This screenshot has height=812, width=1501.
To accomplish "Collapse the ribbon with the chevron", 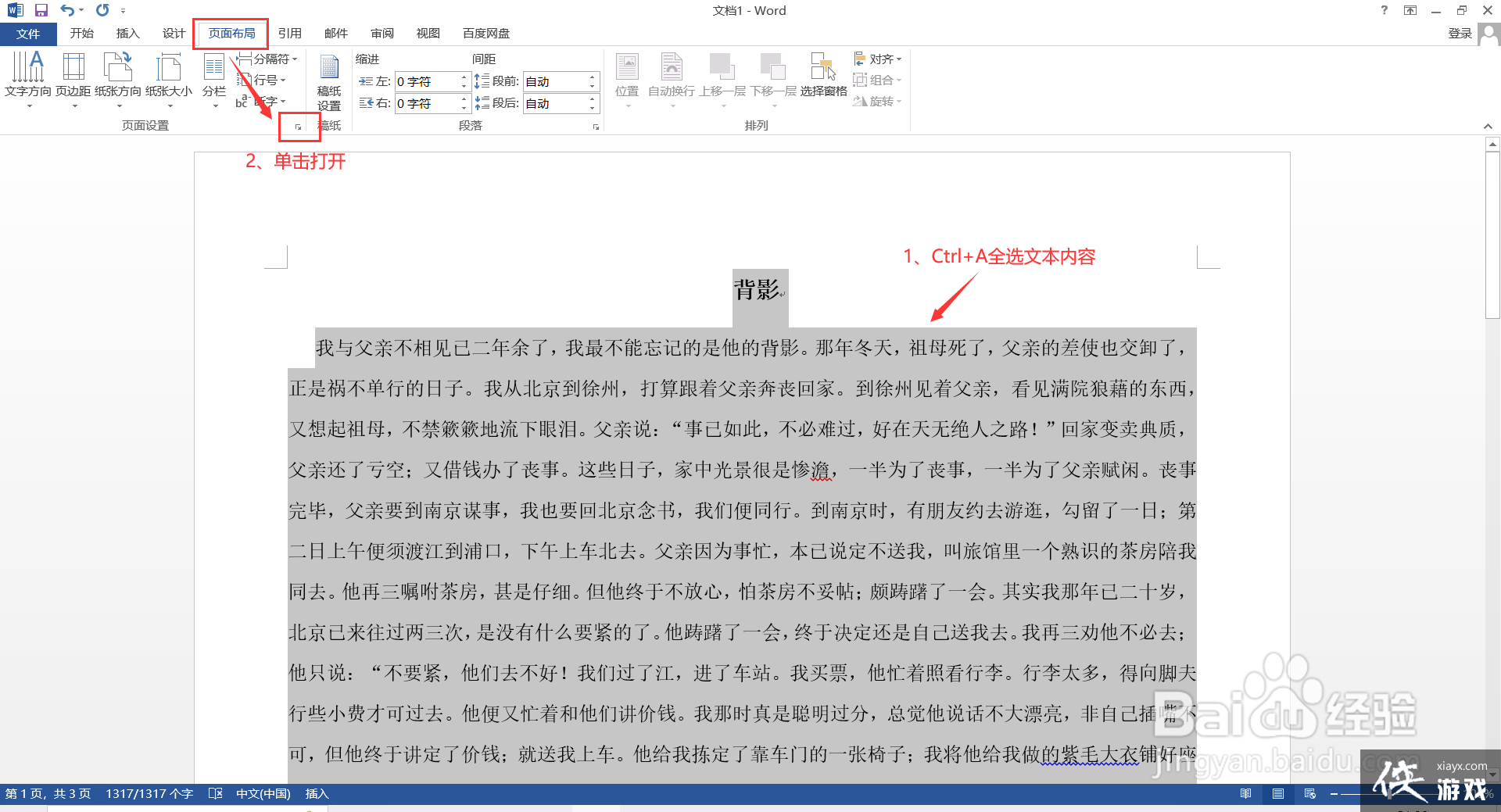I will tap(1488, 127).
